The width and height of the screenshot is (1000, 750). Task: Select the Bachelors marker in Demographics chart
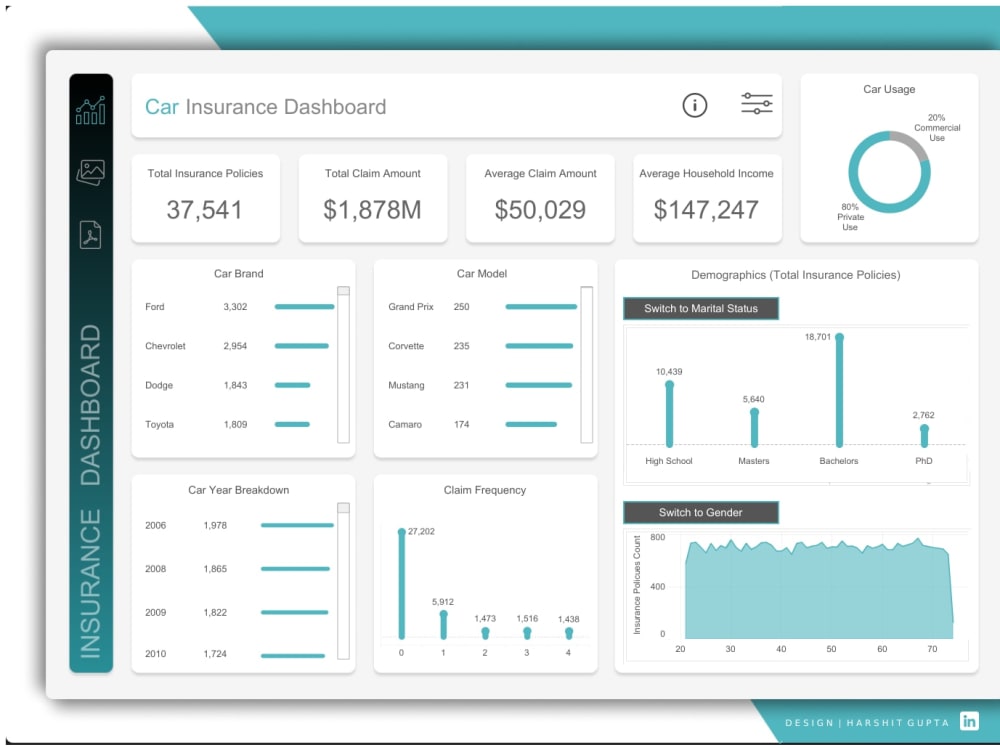click(839, 390)
